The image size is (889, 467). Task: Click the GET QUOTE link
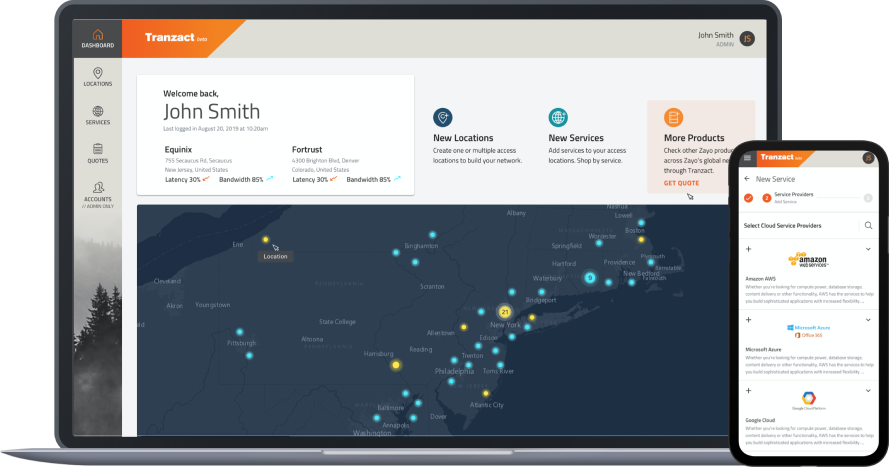point(681,183)
